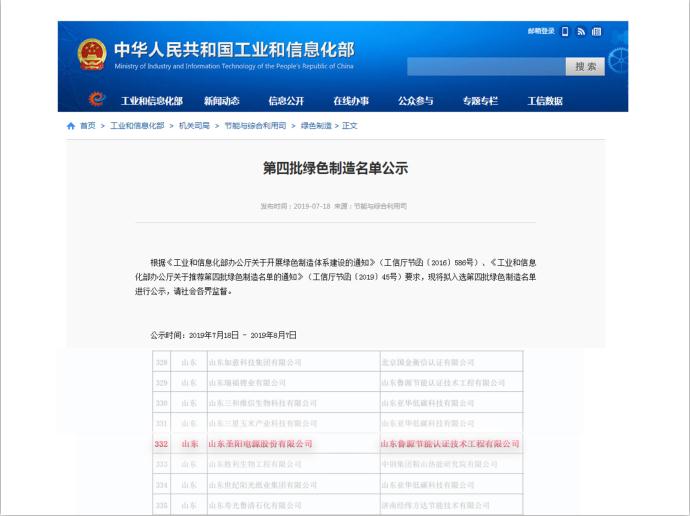Image resolution: width=690 pixels, height=516 pixels.
Task: Click the 工信数据 navigation item
Action: coord(545,101)
